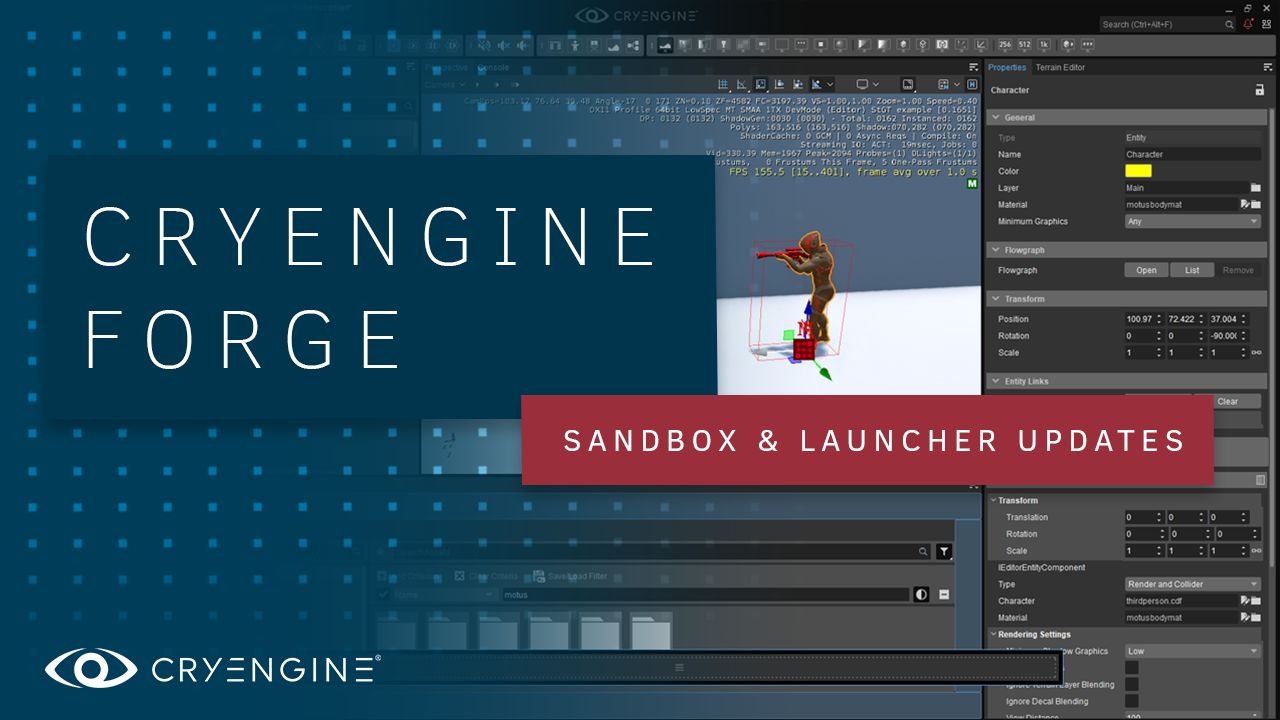Image resolution: width=1280 pixels, height=720 pixels.
Task: Click the filter text field containing motus
Action: click(705, 594)
